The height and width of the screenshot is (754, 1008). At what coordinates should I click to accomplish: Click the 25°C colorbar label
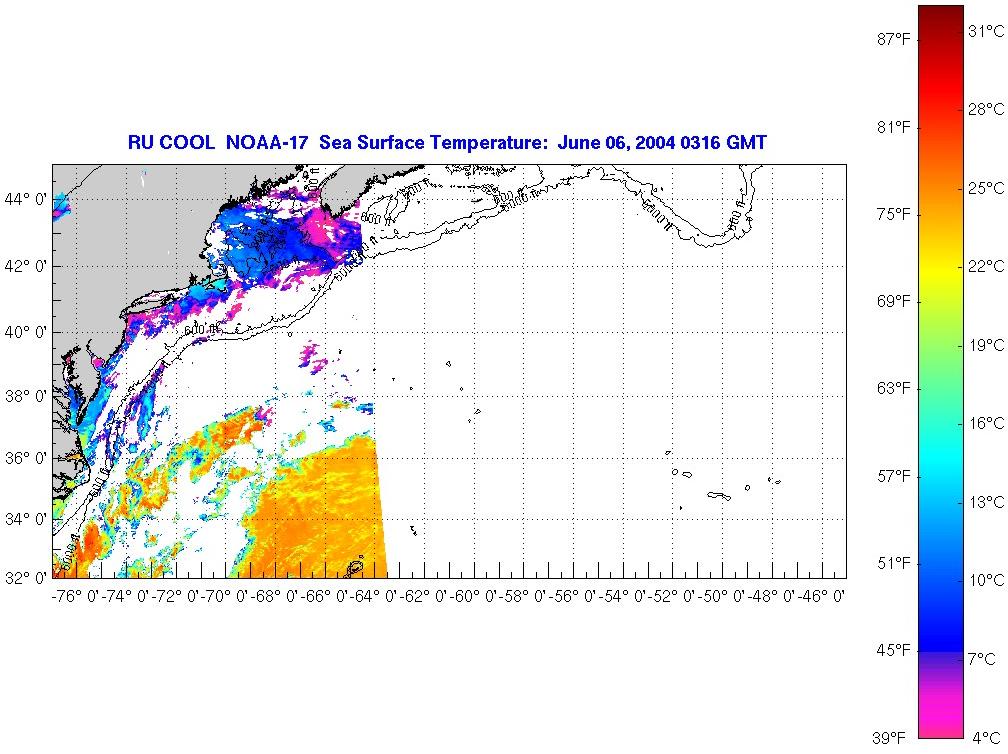point(987,188)
